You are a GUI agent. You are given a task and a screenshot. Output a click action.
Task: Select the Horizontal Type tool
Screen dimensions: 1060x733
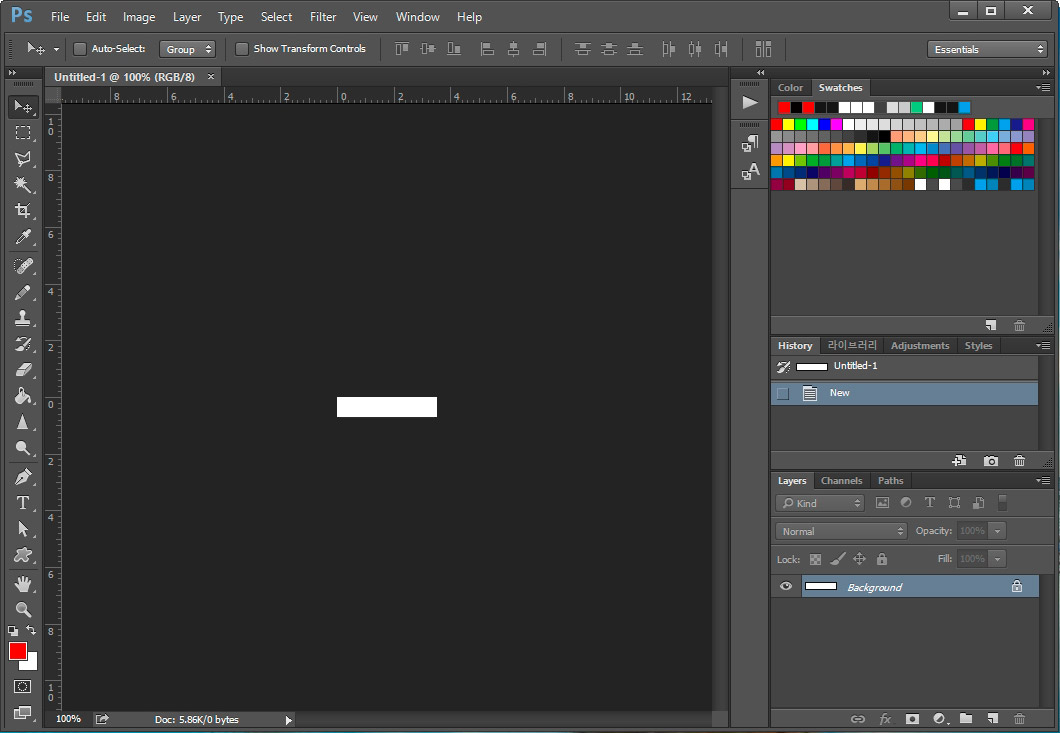point(23,503)
